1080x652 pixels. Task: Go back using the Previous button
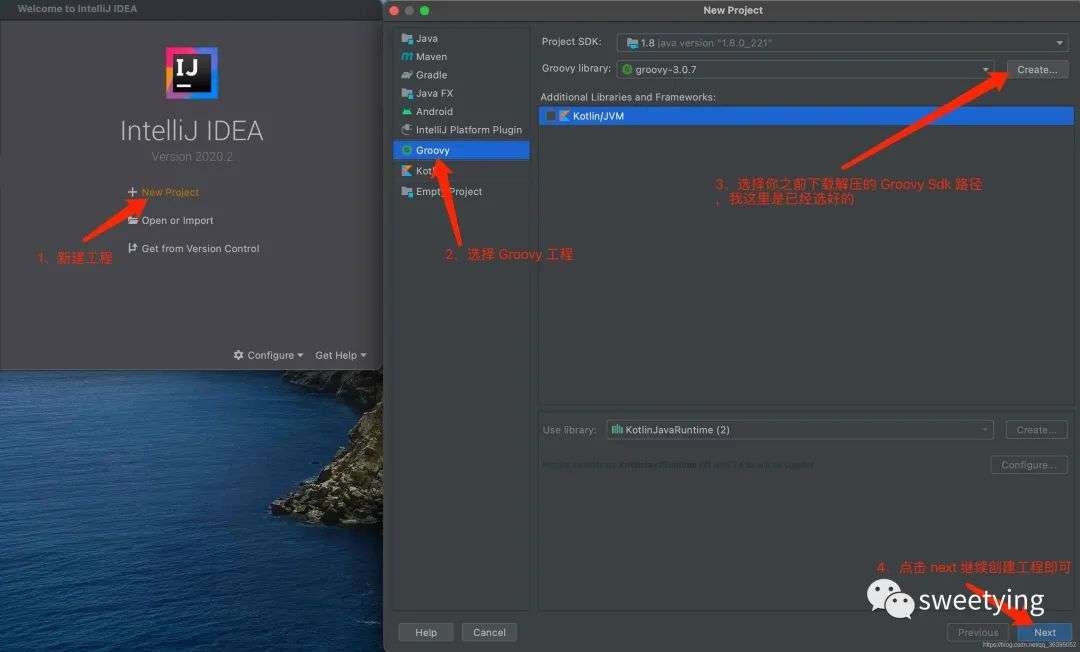pos(978,632)
